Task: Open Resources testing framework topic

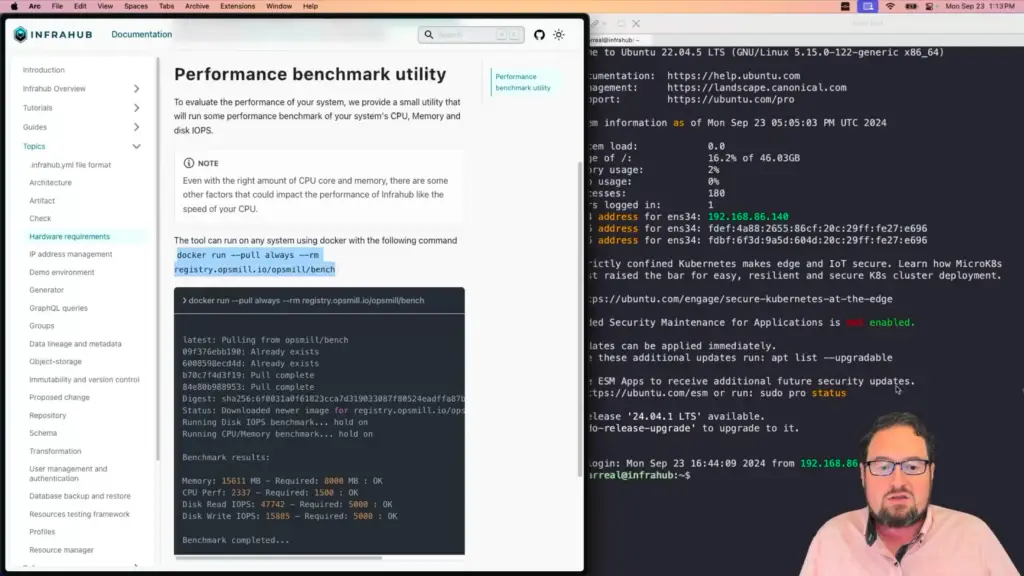Action: pyautogui.click(x=79, y=514)
